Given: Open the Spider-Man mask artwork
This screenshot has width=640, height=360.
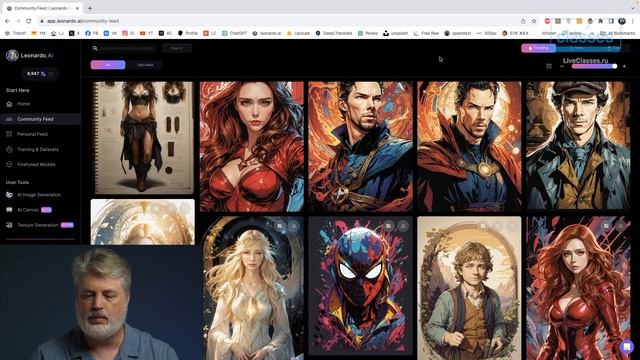Looking at the screenshot, I should click(360, 286).
